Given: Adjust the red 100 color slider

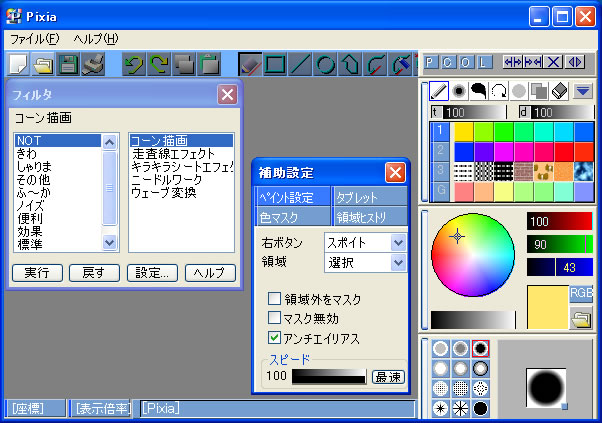Looking at the screenshot, I should (x=559, y=221).
